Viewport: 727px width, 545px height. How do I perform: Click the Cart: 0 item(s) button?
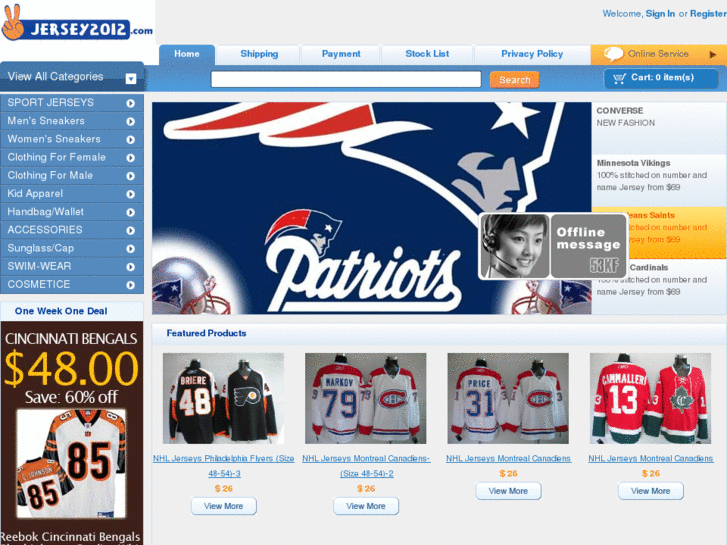tap(661, 78)
